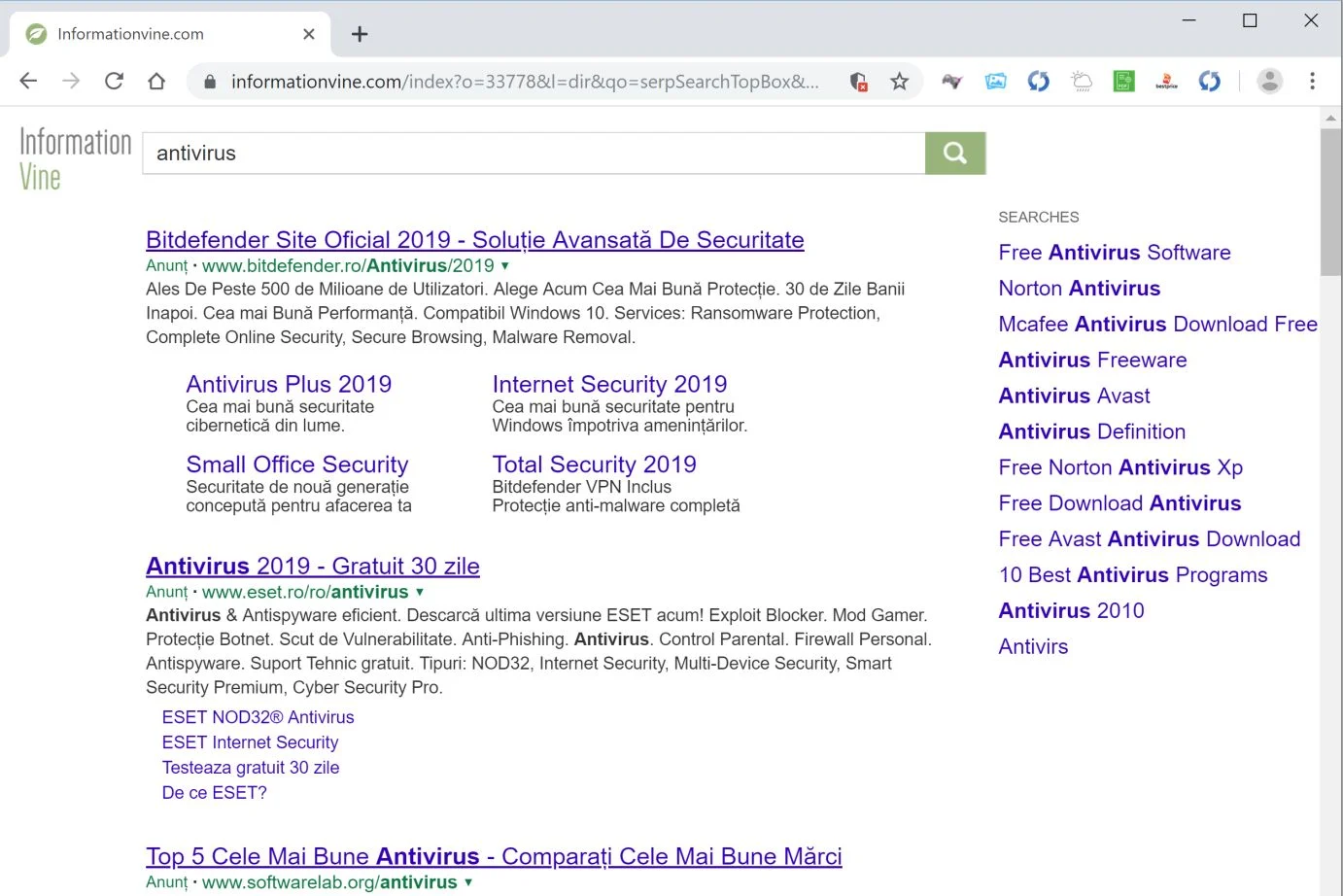Click the www.eset.ro/ro/antivirus URL
This screenshot has height=896, width=1343.
305,592
